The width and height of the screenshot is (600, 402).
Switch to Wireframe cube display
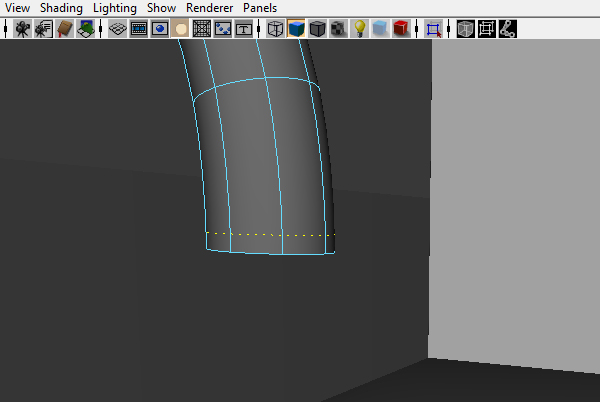275,29
